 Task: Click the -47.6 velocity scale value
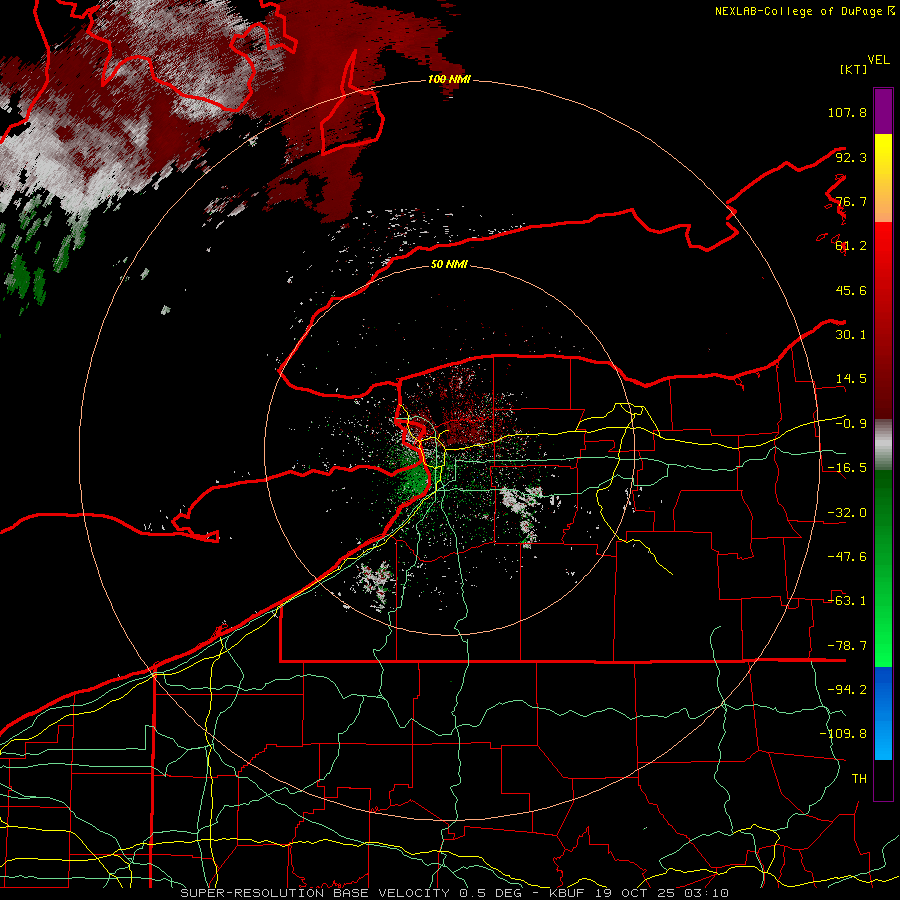tap(847, 557)
